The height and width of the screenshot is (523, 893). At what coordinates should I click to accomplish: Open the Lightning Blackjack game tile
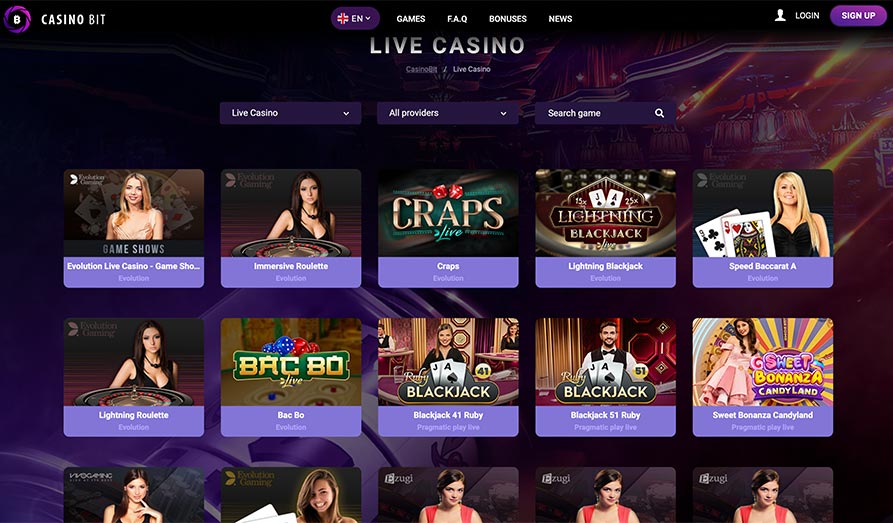point(605,228)
